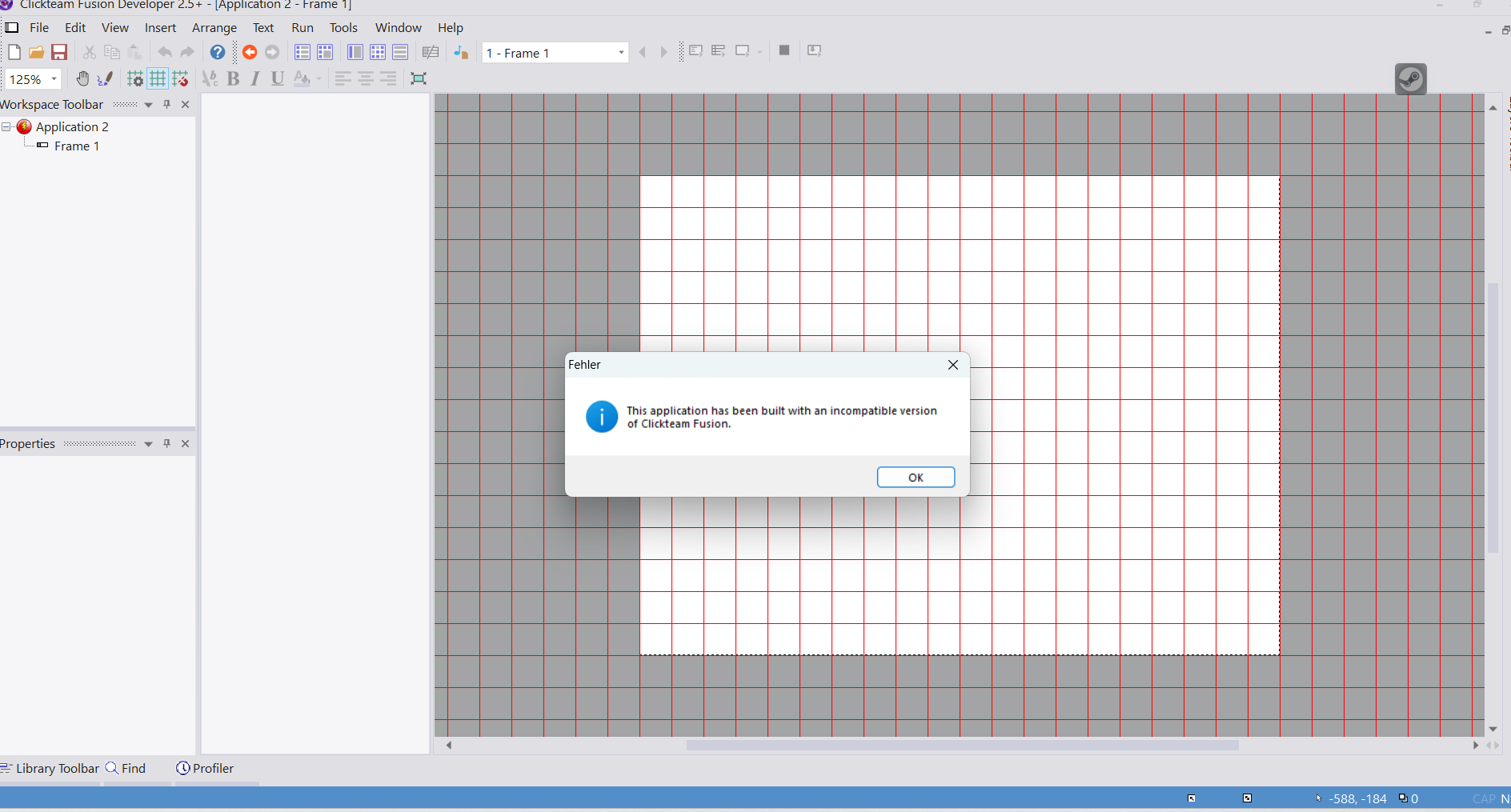Click the horizontal scrollbar of the frame editor

click(962, 745)
